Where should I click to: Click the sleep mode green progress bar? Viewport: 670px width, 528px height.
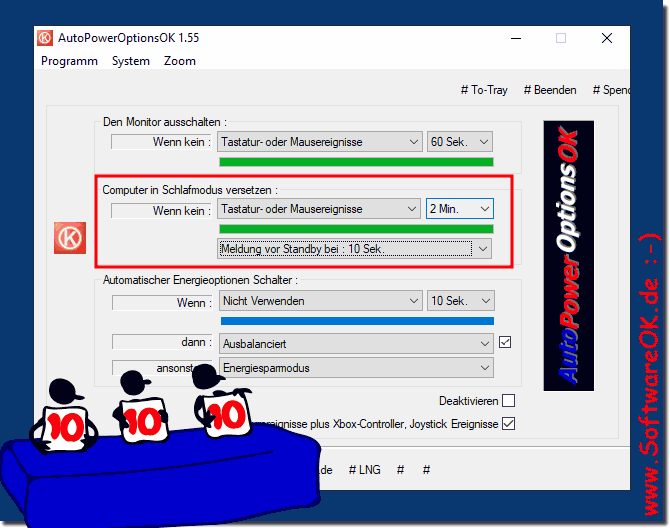[356, 229]
